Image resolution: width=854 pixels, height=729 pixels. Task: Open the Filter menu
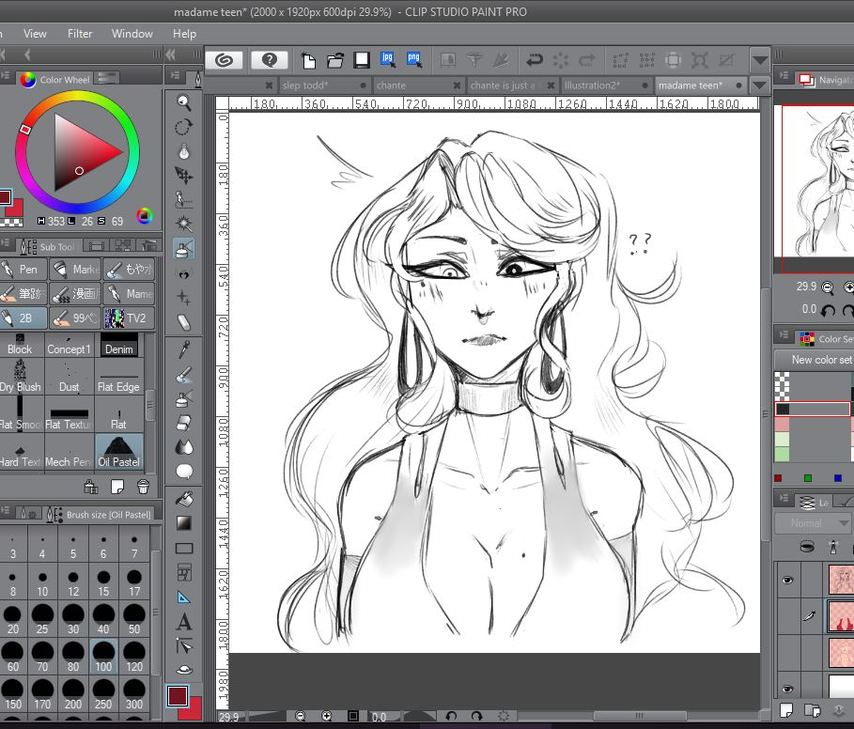click(79, 33)
